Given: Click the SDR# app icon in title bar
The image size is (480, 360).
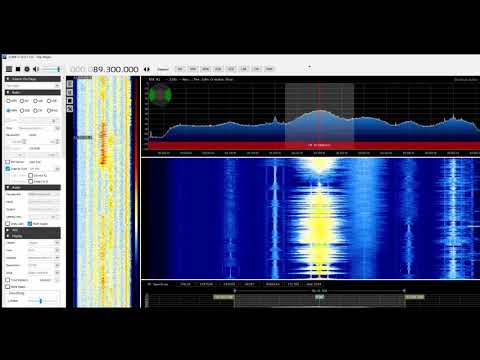Looking at the screenshot, I should 5,57.
